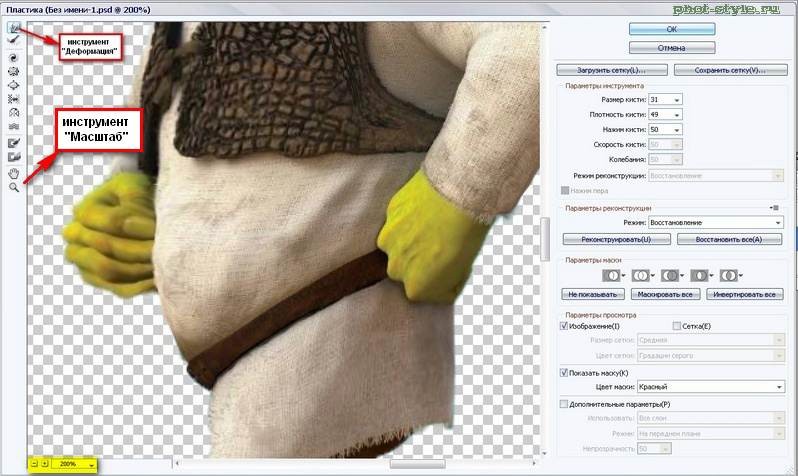
Task: Open the Размер кисти dropdown arrow
Action: click(x=676, y=100)
